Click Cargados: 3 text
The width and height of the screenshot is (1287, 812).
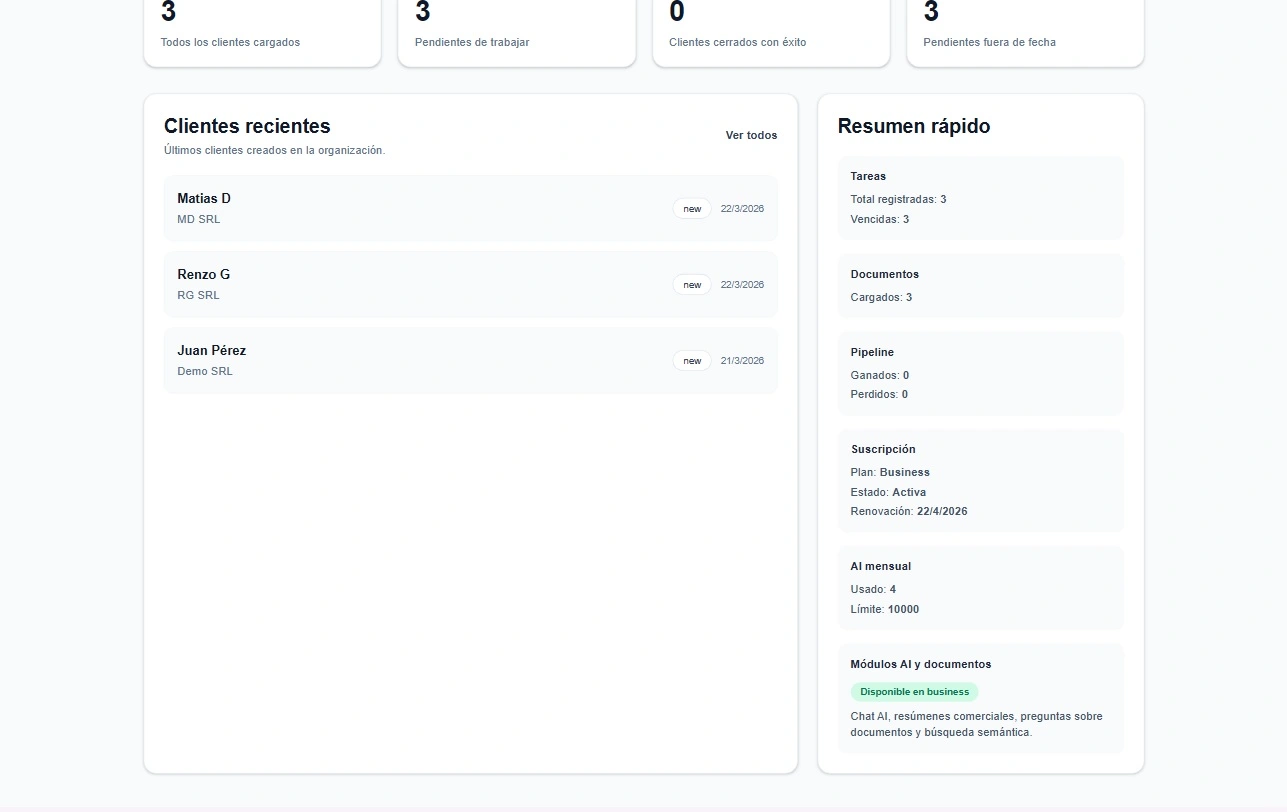point(881,297)
